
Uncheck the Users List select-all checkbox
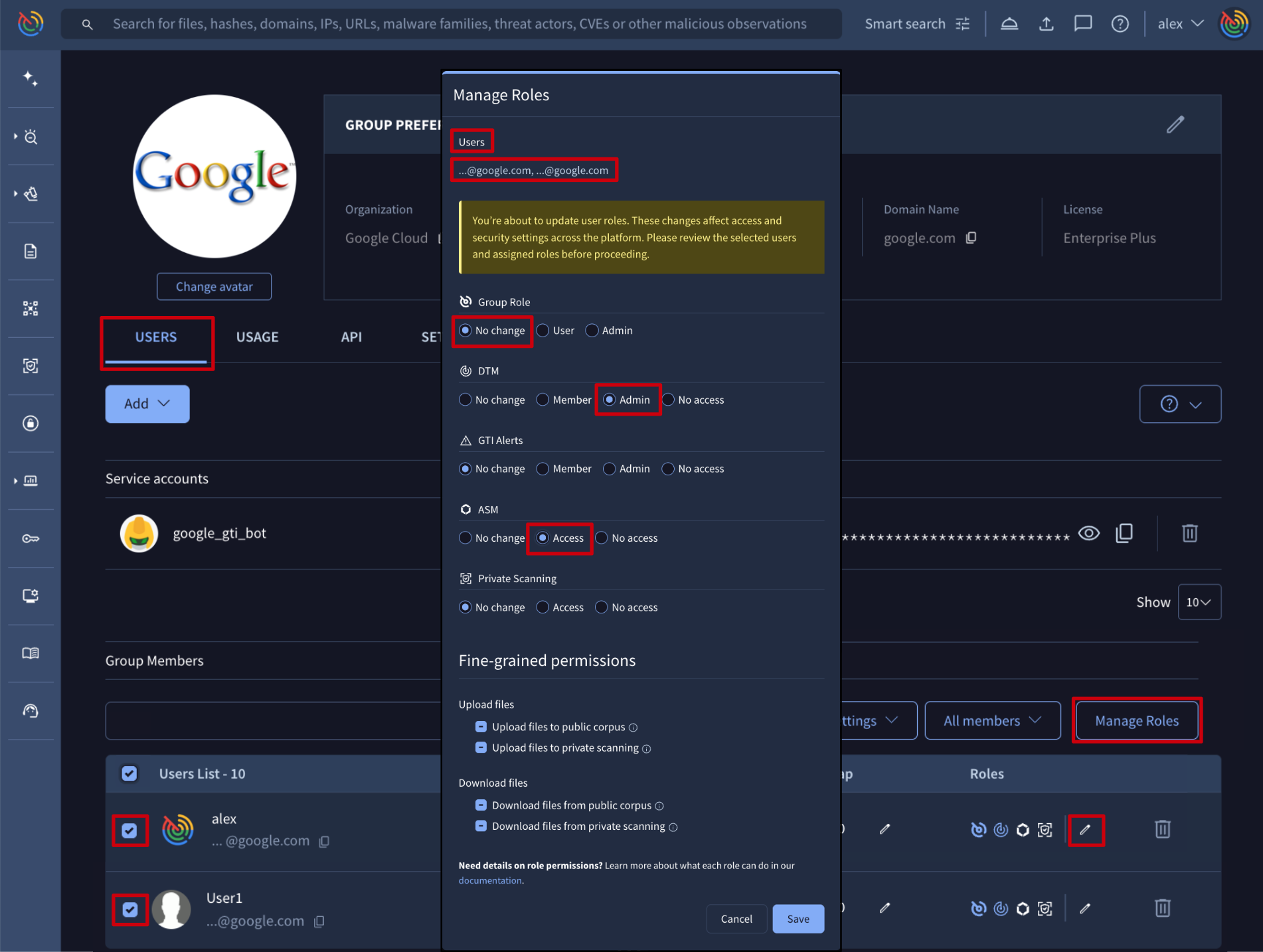tap(129, 773)
